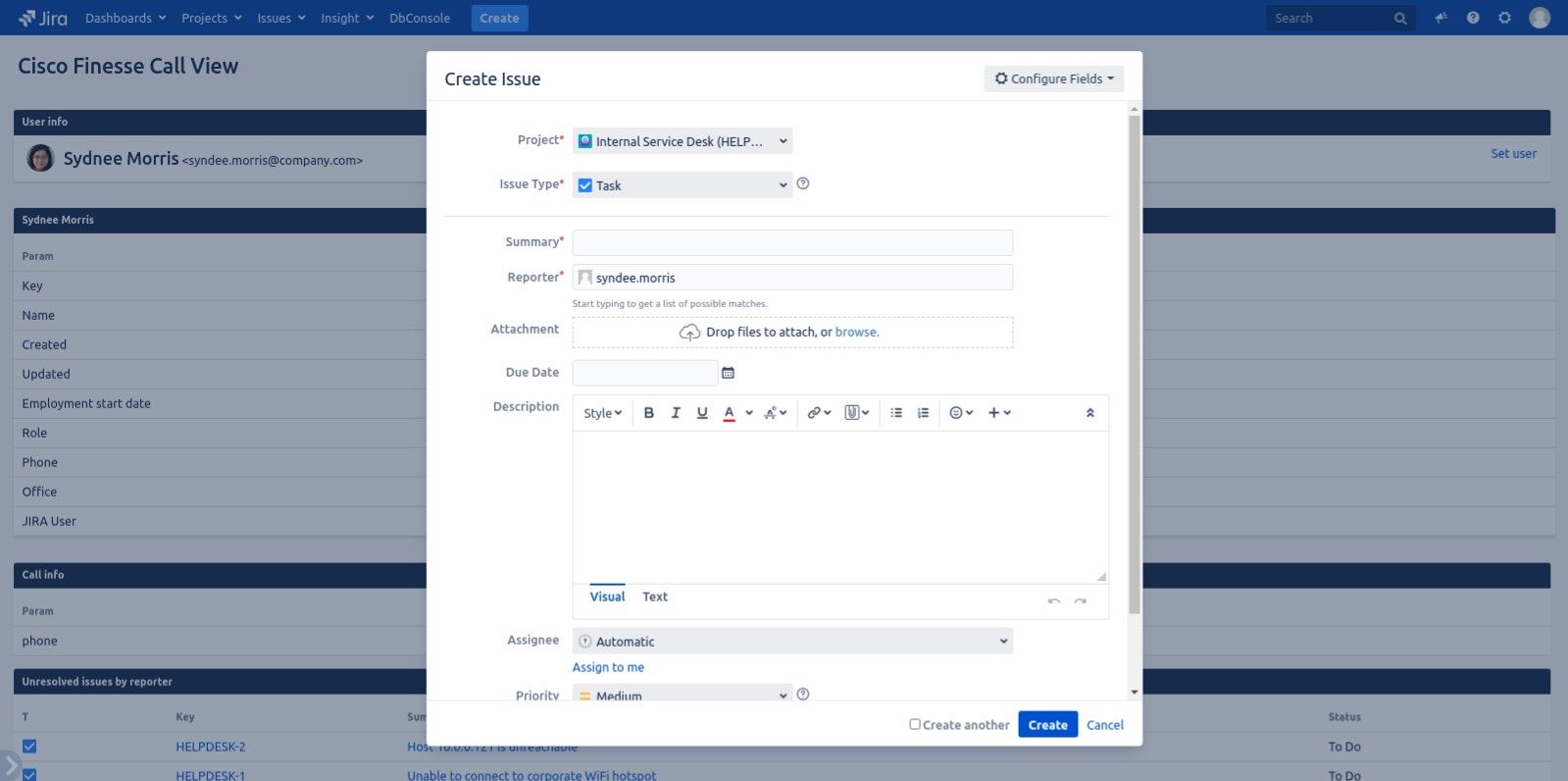Click the undo arrow in editor
This screenshot has width=1568, height=781.
point(1054,600)
